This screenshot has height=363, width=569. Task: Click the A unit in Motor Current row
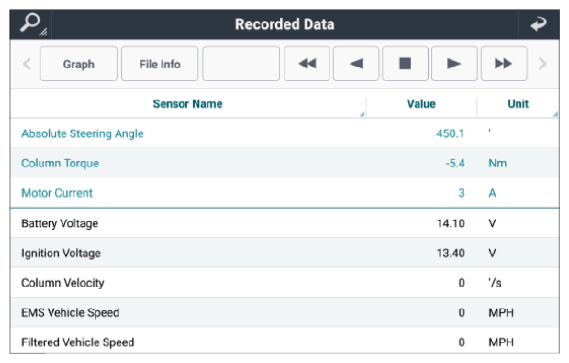[492, 193]
